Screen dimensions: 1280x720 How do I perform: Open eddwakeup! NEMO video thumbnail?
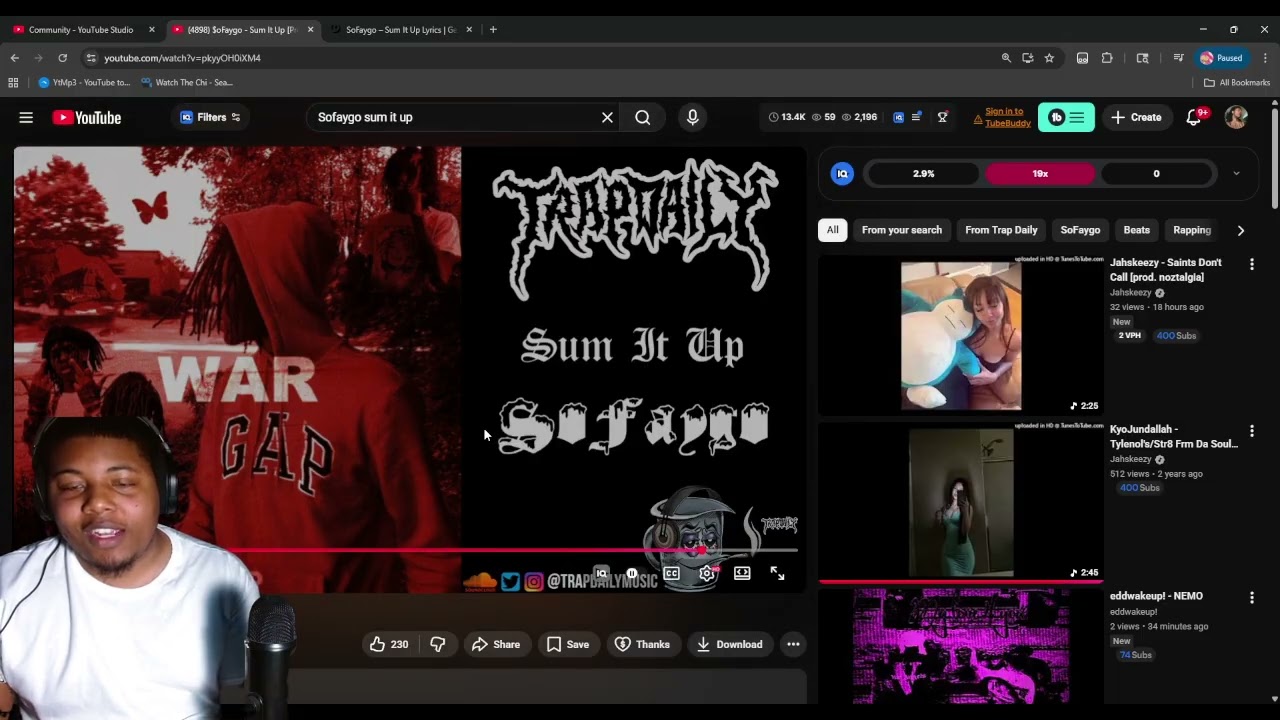tap(960, 646)
